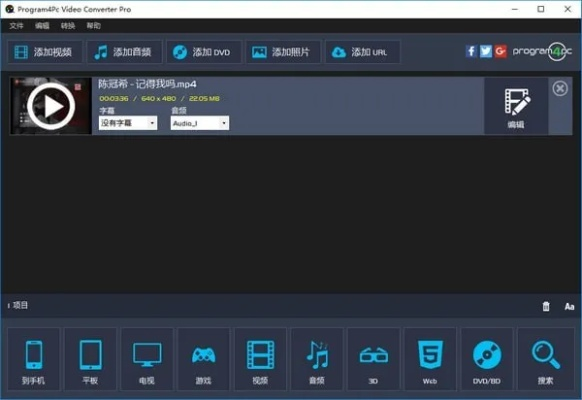Expand the 字幕 subtitle dropdown
This screenshot has height=400, width=582.
pyautogui.click(x=128, y=123)
